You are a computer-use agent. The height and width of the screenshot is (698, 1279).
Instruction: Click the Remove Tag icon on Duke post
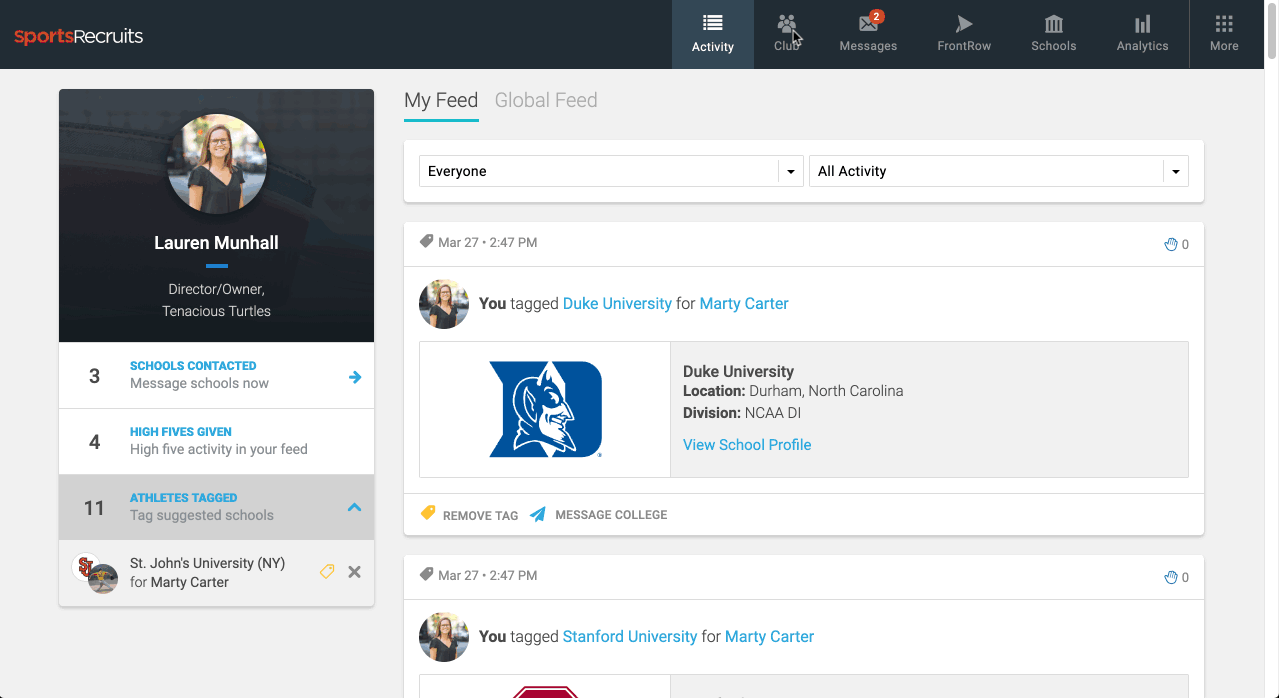tap(428, 514)
